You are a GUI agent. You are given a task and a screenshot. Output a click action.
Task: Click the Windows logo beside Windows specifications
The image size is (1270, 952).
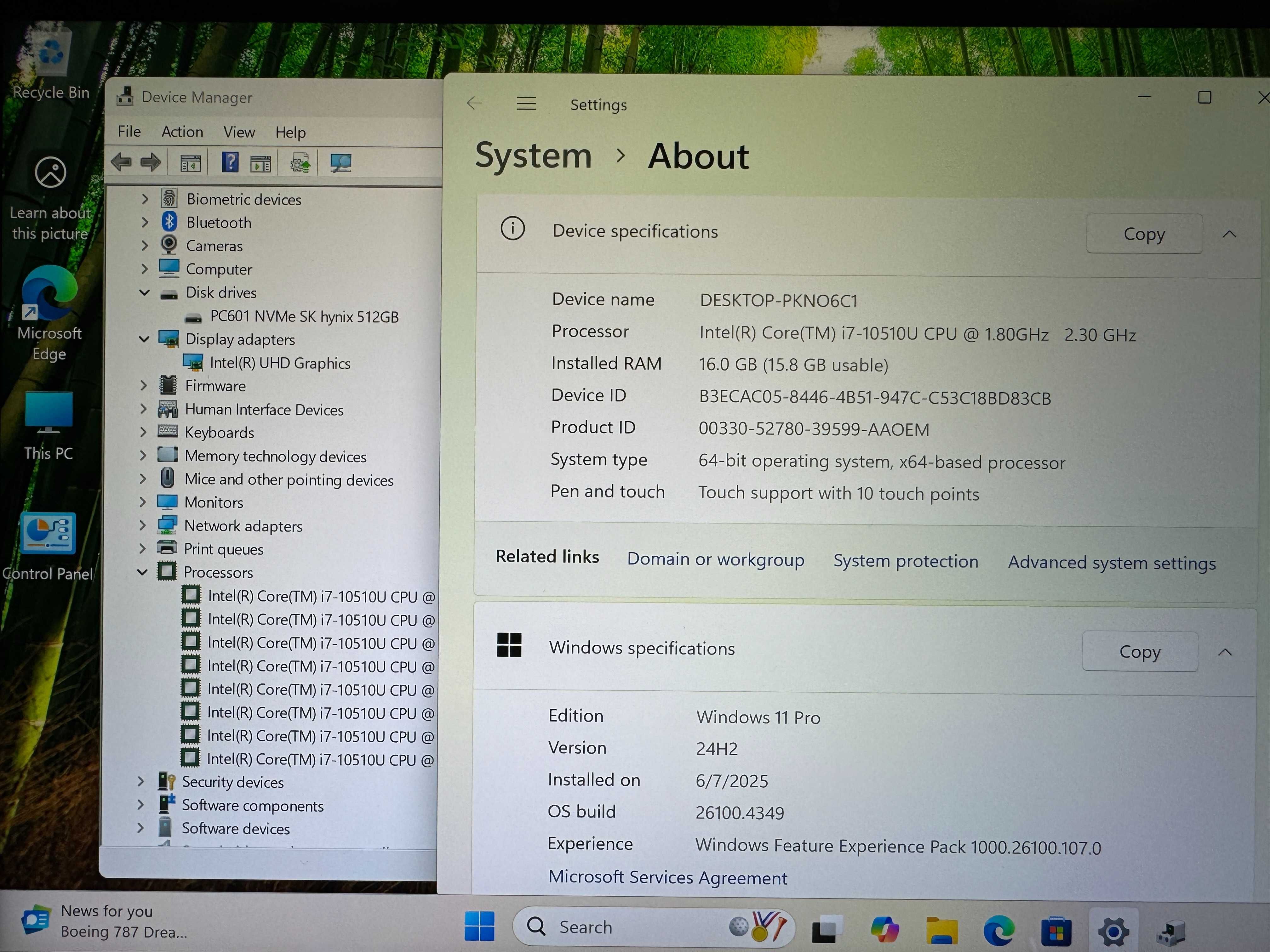tap(509, 645)
